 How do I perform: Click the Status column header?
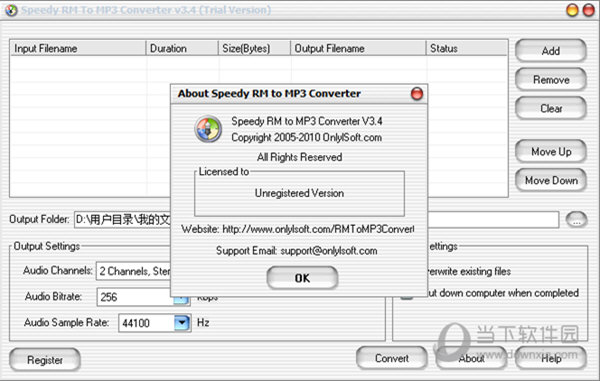467,48
